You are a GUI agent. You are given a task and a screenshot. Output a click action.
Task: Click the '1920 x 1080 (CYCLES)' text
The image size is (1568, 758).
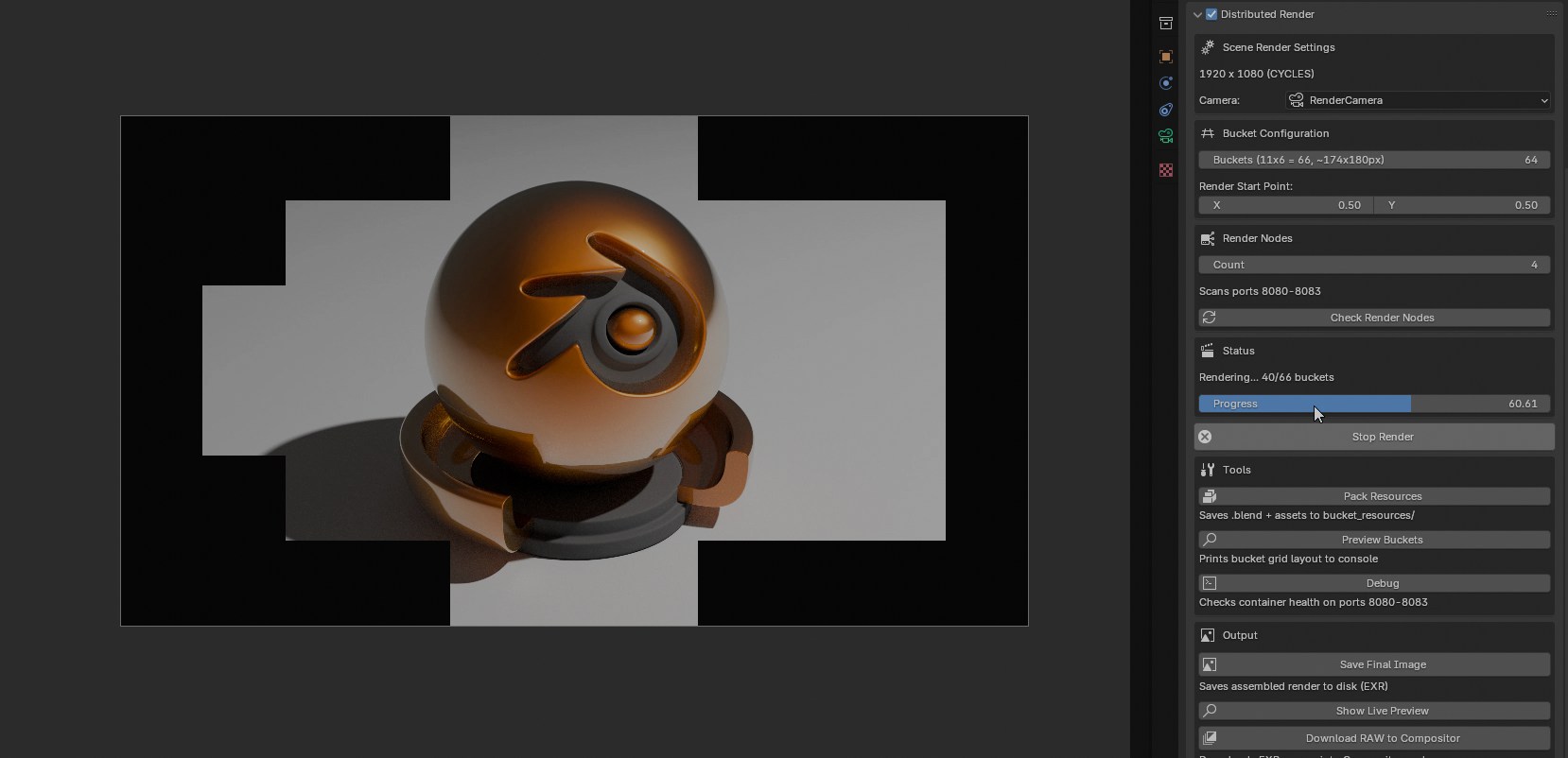point(1256,74)
